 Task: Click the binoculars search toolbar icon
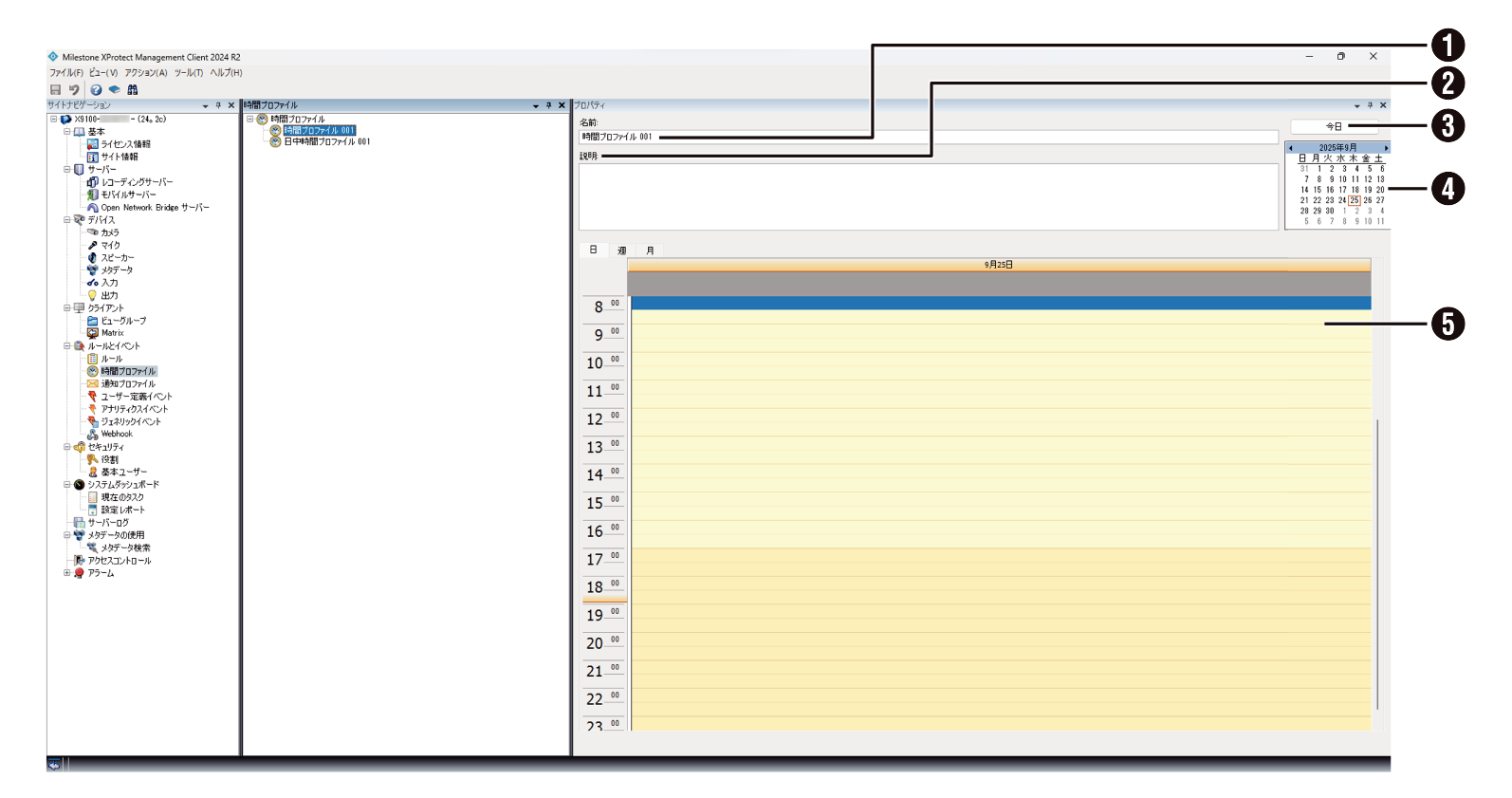(x=133, y=89)
